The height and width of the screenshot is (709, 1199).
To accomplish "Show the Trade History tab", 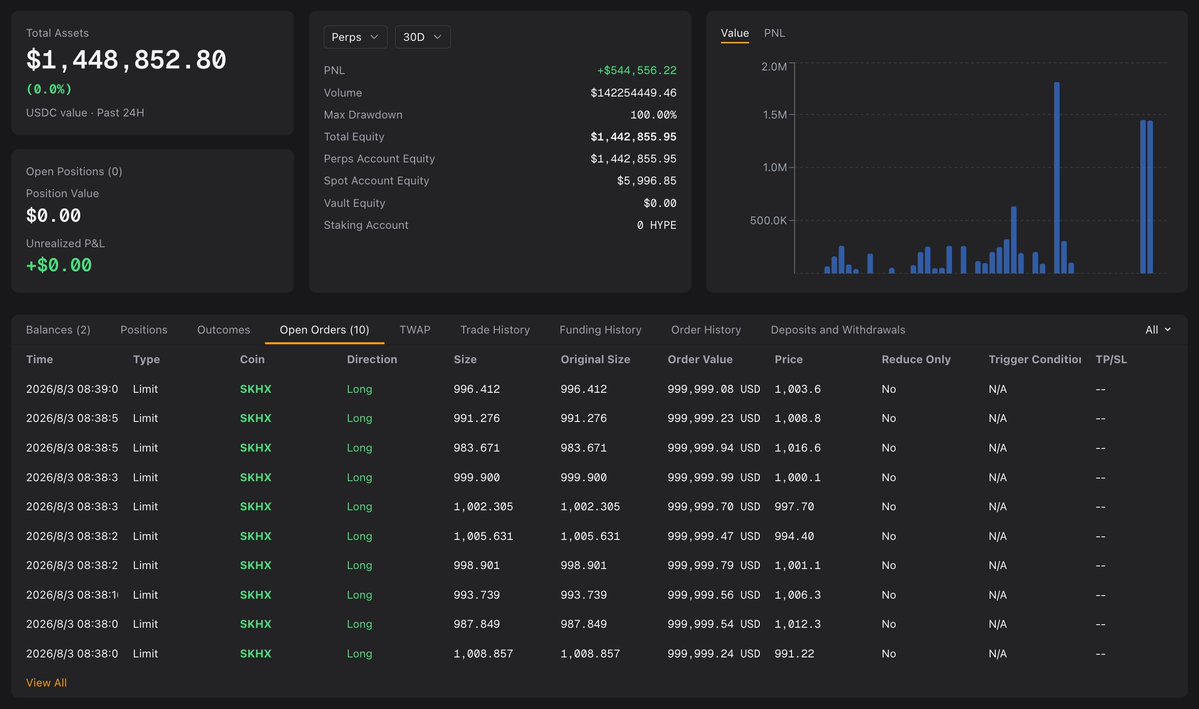I will (495, 330).
